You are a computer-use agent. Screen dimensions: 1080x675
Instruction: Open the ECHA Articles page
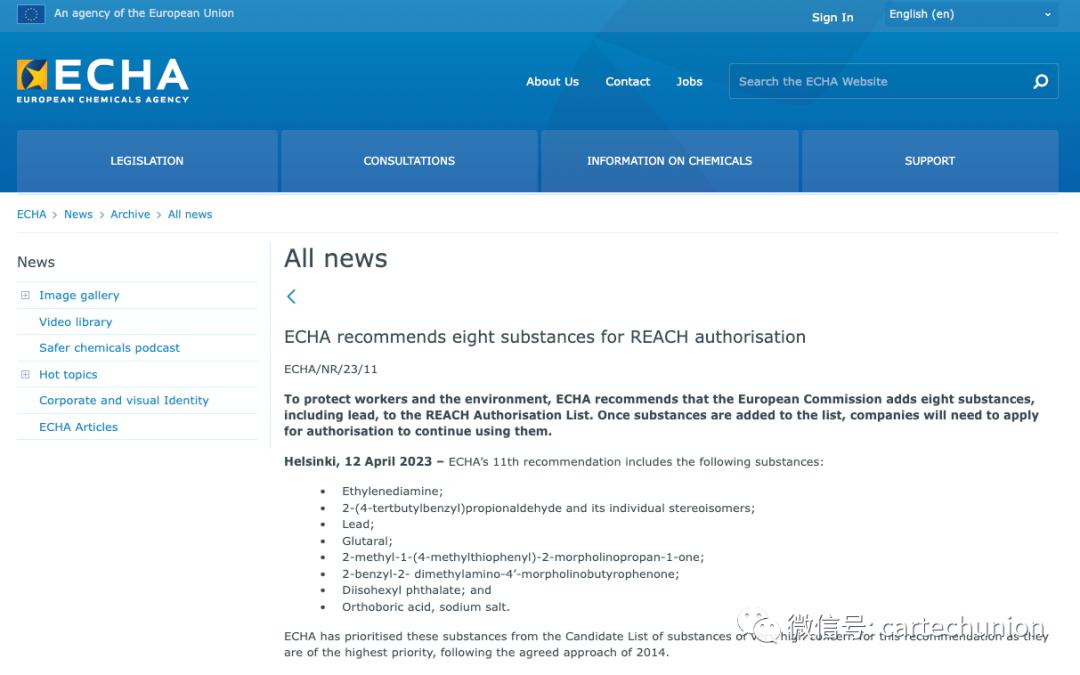tap(78, 426)
